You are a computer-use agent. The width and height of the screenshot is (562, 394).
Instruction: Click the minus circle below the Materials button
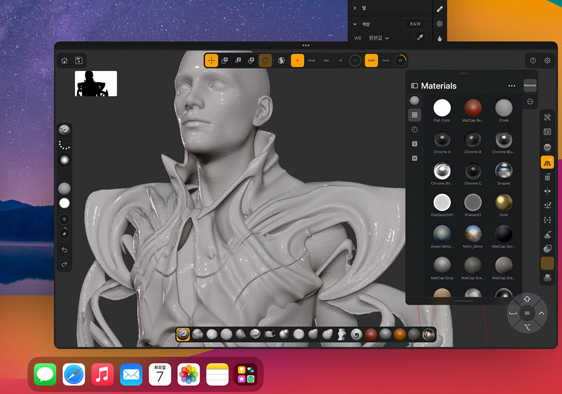pyautogui.click(x=530, y=102)
